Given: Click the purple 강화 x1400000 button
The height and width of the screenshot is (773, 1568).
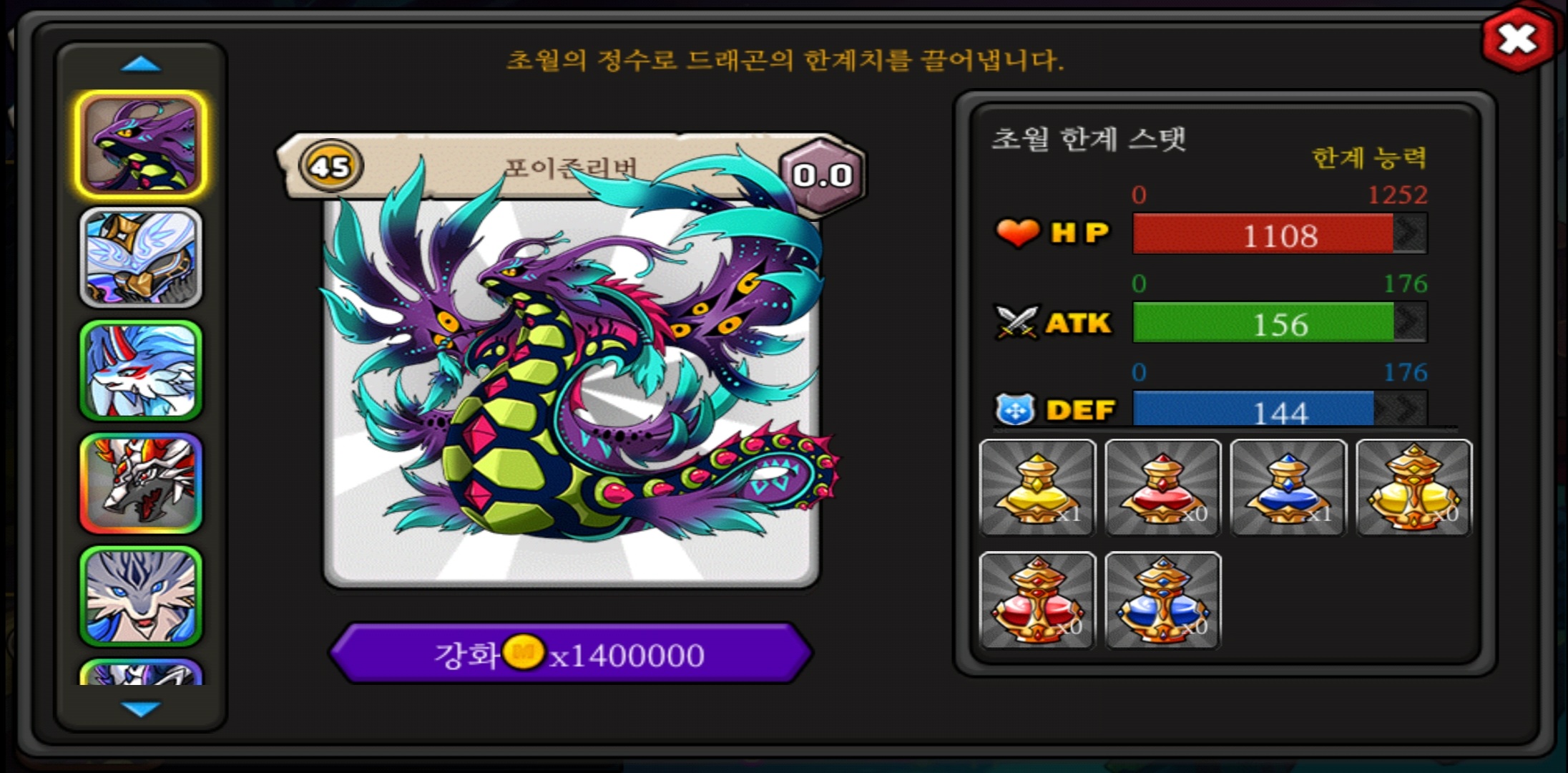Looking at the screenshot, I should (x=570, y=653).
